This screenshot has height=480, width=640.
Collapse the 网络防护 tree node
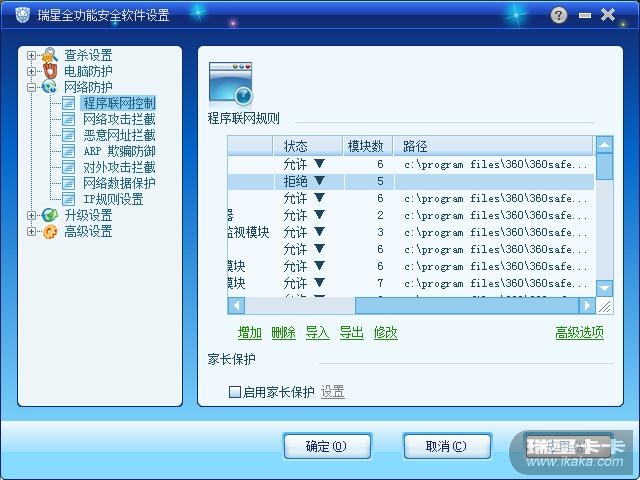[x=31, y=87]
